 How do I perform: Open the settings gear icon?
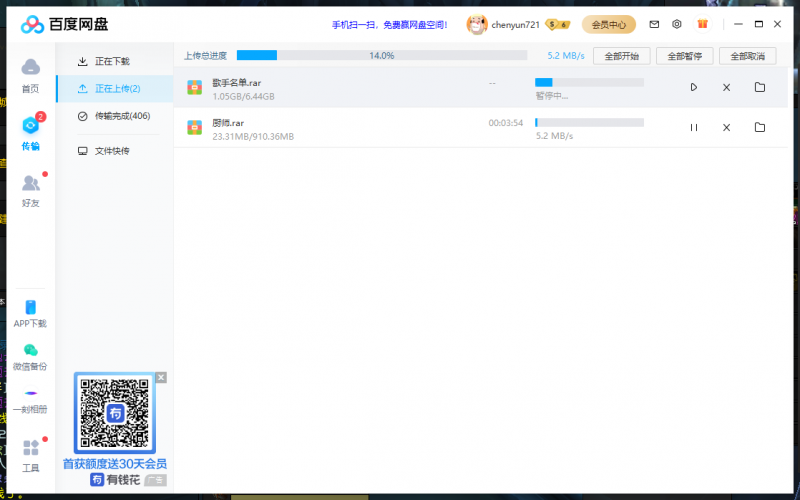click(677, 24)
